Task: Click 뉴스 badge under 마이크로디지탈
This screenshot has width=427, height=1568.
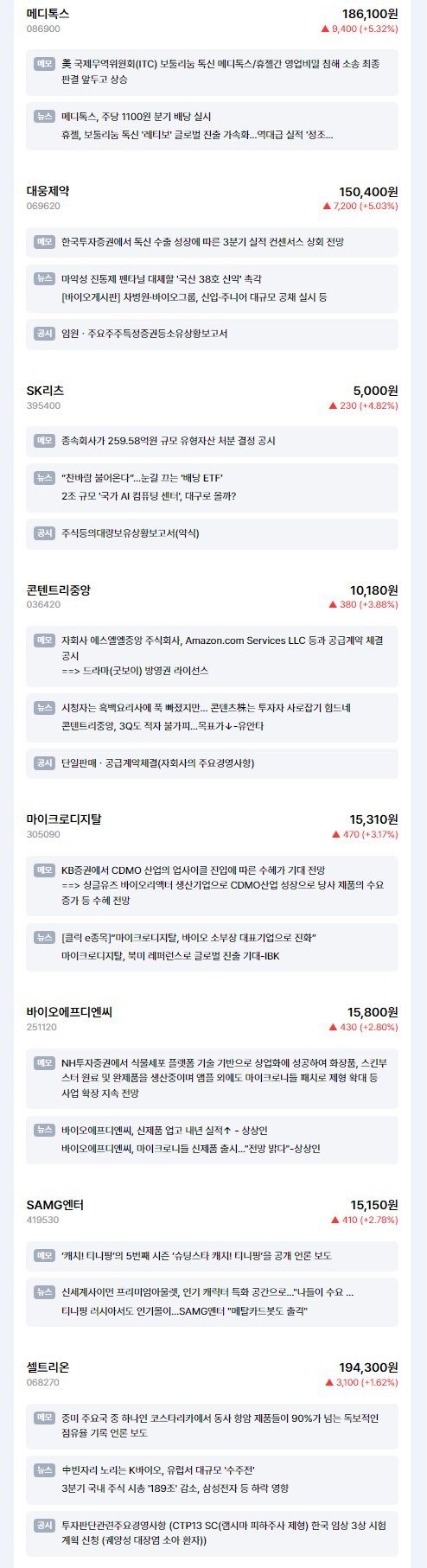Action: pos(44,938)
